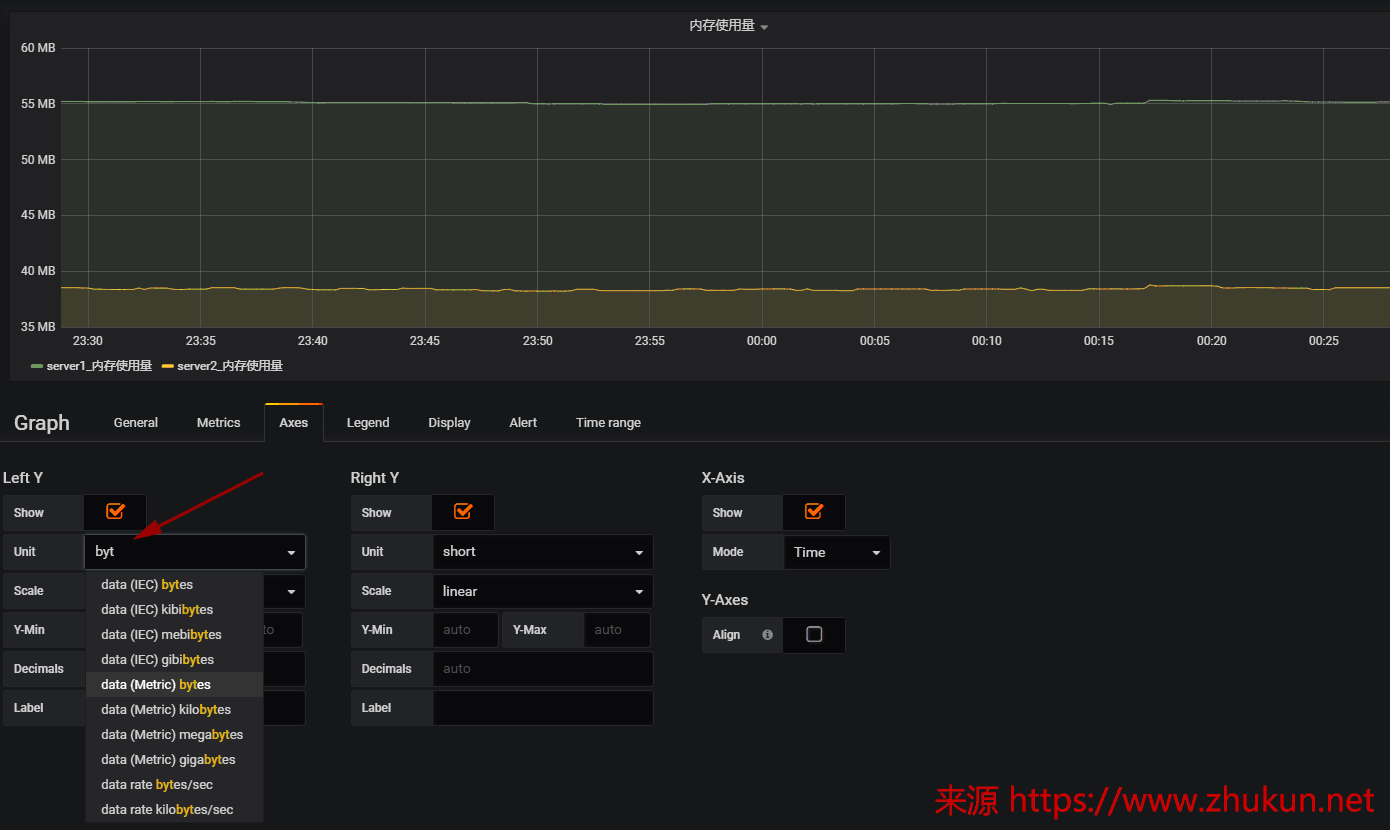Screen dimensions: 1390x830
Task: Click the Right Y Decimals field
Action: pyautogui.click(x=542, y=669)
